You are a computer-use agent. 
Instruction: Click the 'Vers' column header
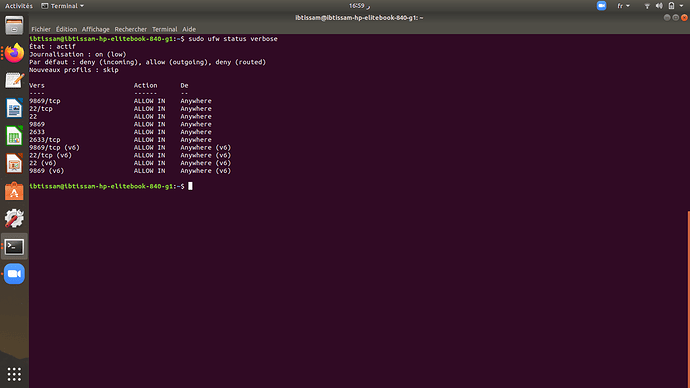tap(37, 85)
